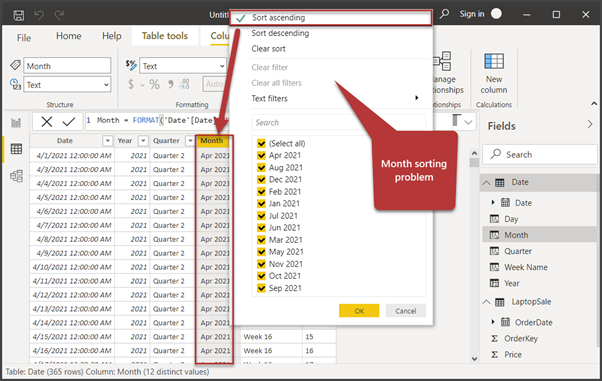The height and width of the screenshot is (381, 602).
Task: Collapse the Date table in Fields
Action: click(486, 183)
